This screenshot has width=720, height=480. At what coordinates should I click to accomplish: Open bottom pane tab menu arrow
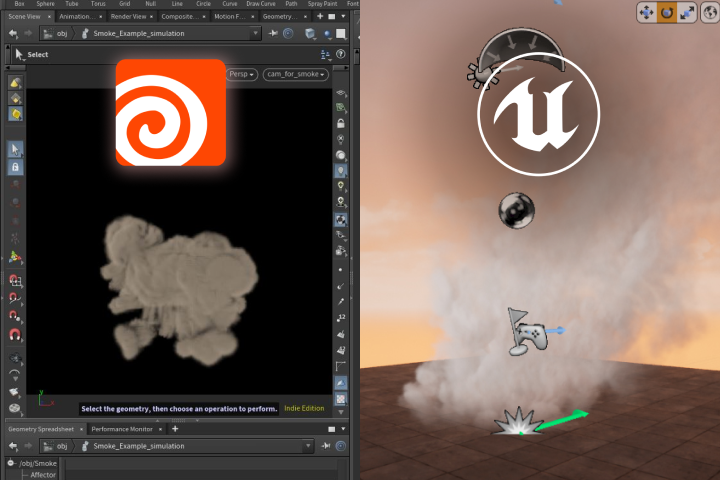(343, 429)
